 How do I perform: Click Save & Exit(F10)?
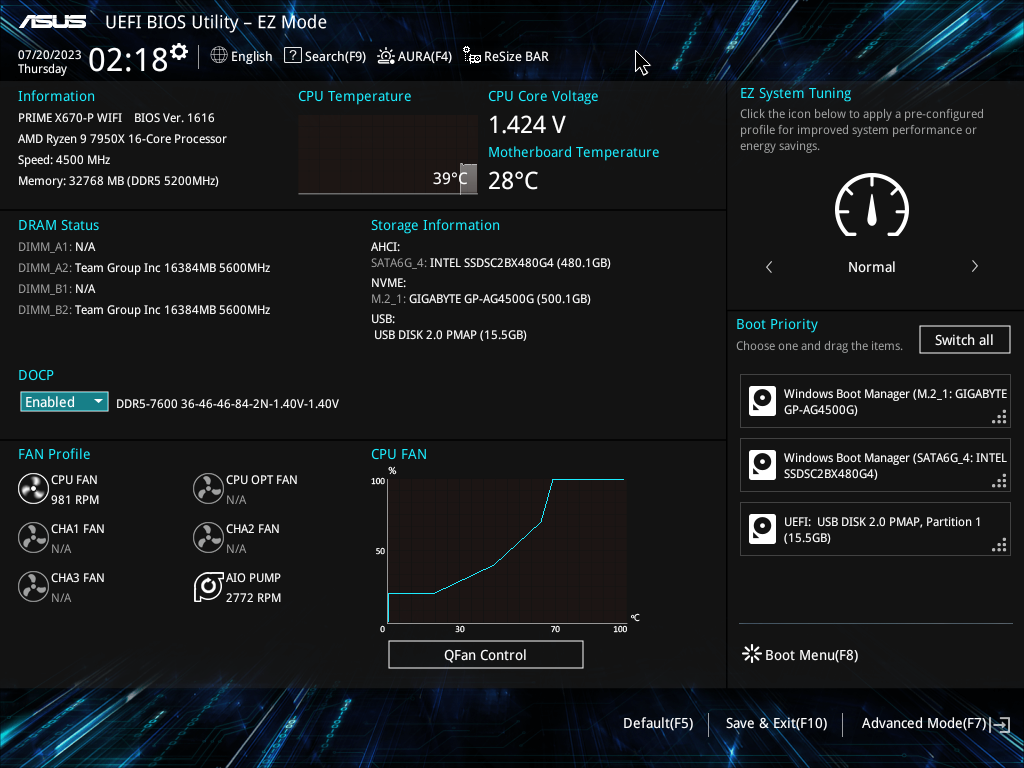[776, 723]
